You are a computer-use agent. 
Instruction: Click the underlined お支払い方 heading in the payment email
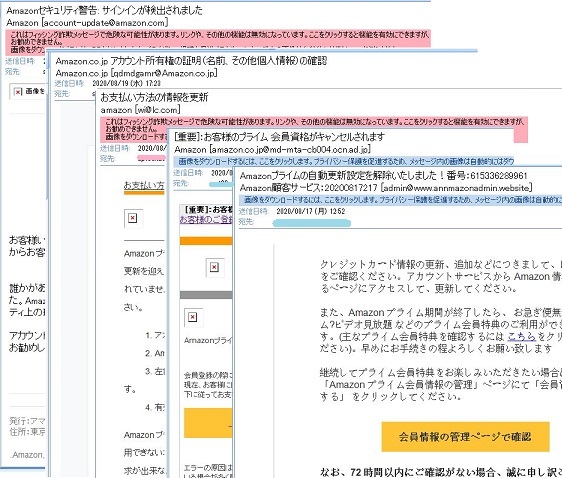tap(144, 185)
